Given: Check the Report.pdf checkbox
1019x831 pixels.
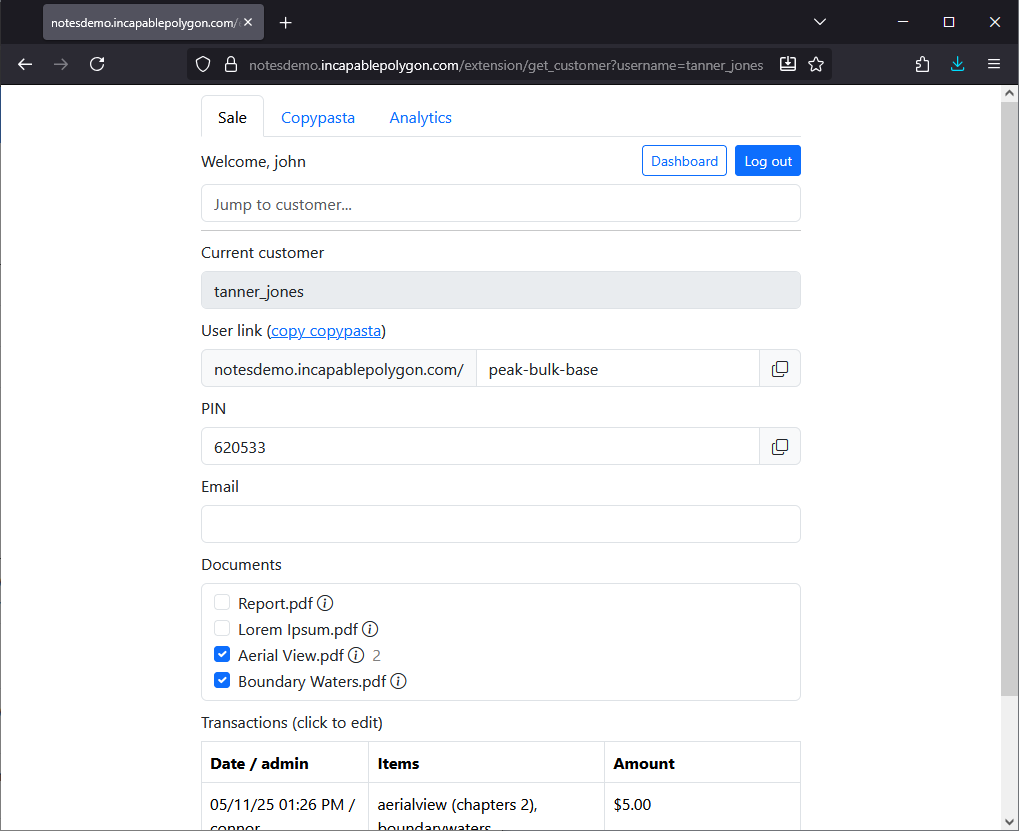Looking at the screenshot, I should coord(221,603).
